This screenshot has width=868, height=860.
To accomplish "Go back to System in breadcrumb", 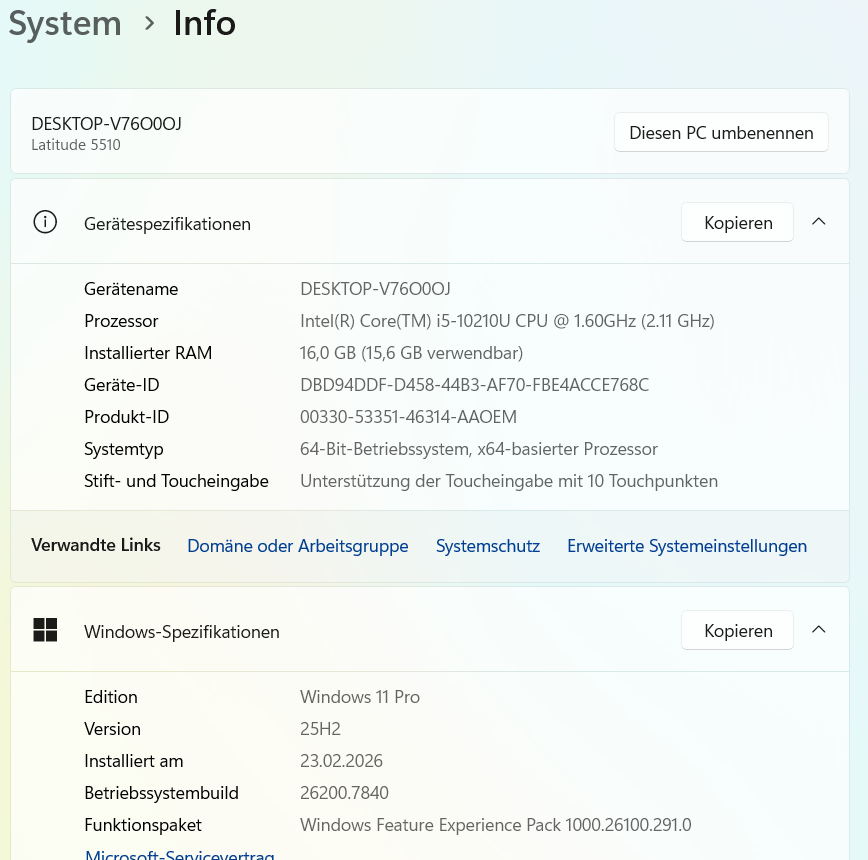I will click(x=65, y=24).
